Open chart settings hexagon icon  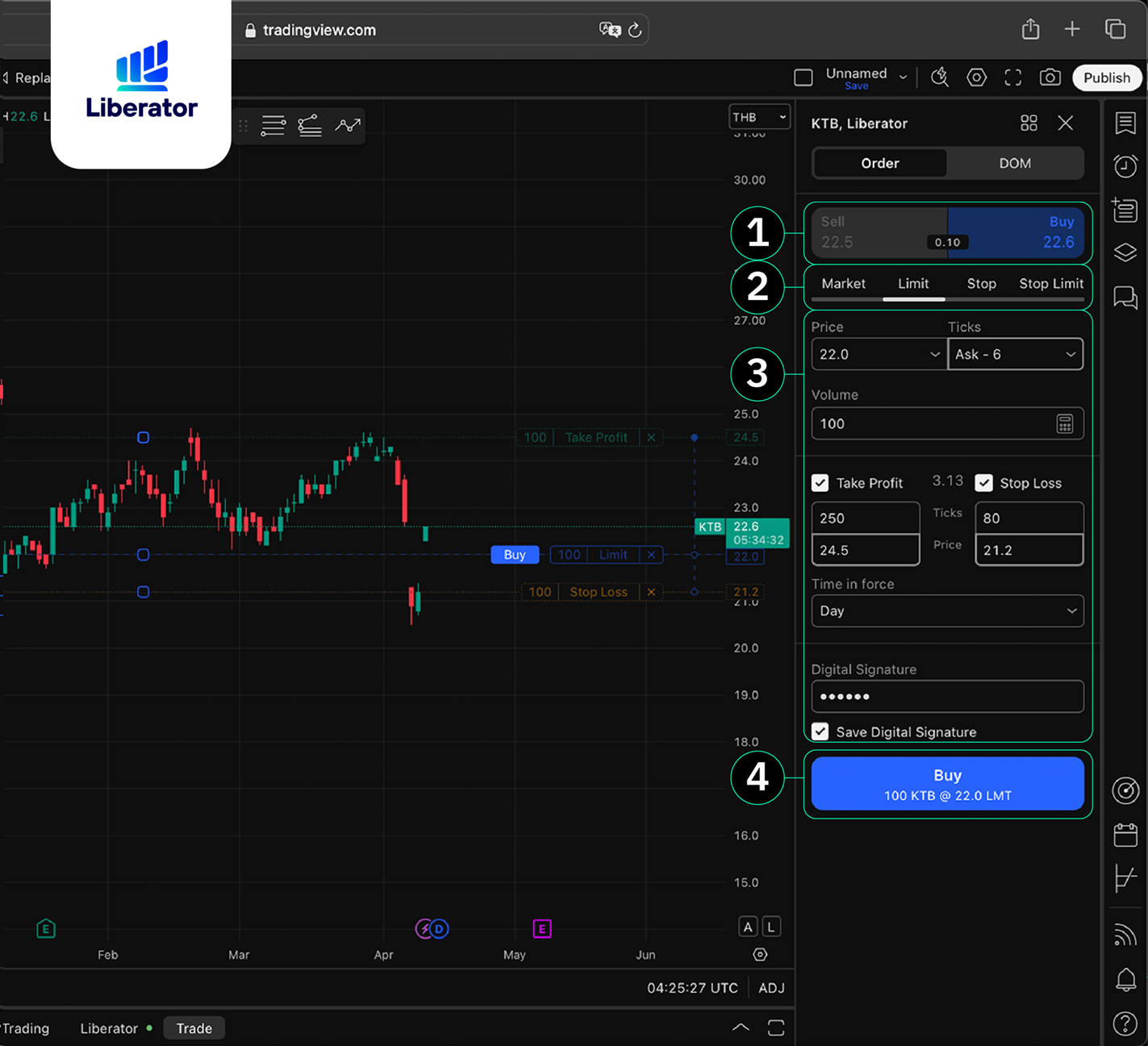[x=976, y=77]
